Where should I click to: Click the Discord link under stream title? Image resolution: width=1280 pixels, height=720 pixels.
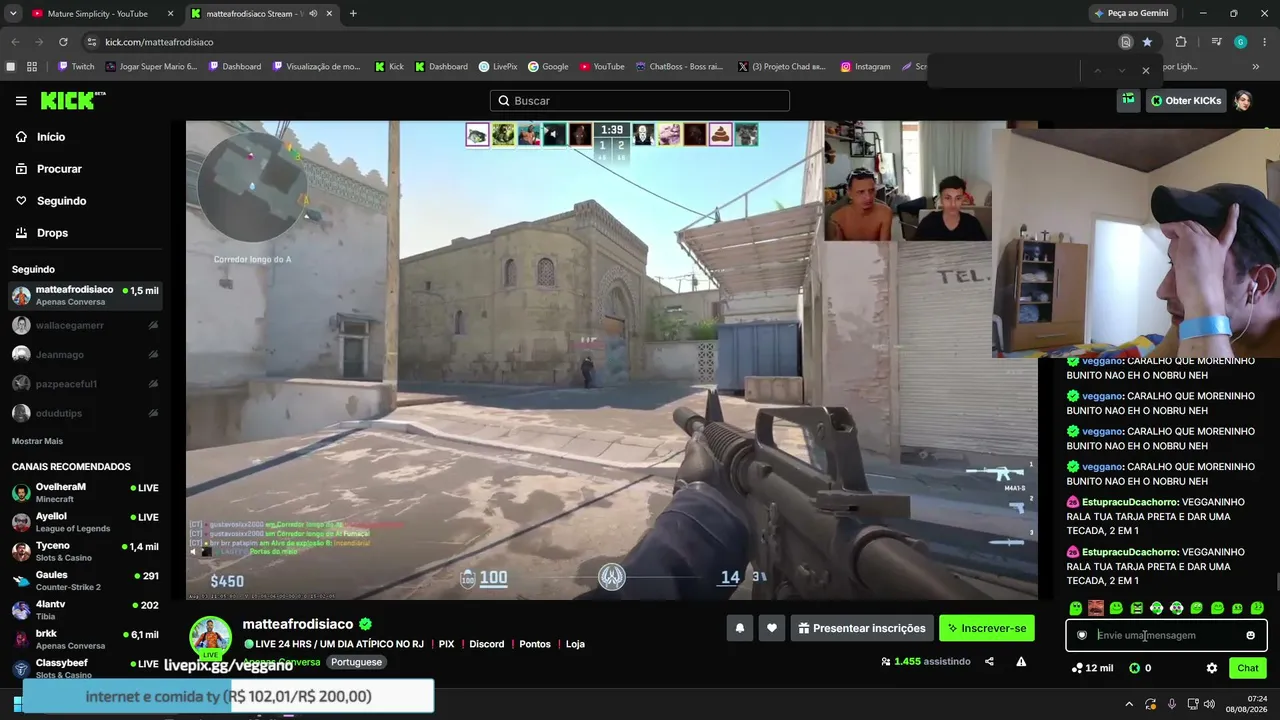tap(487, 644)
